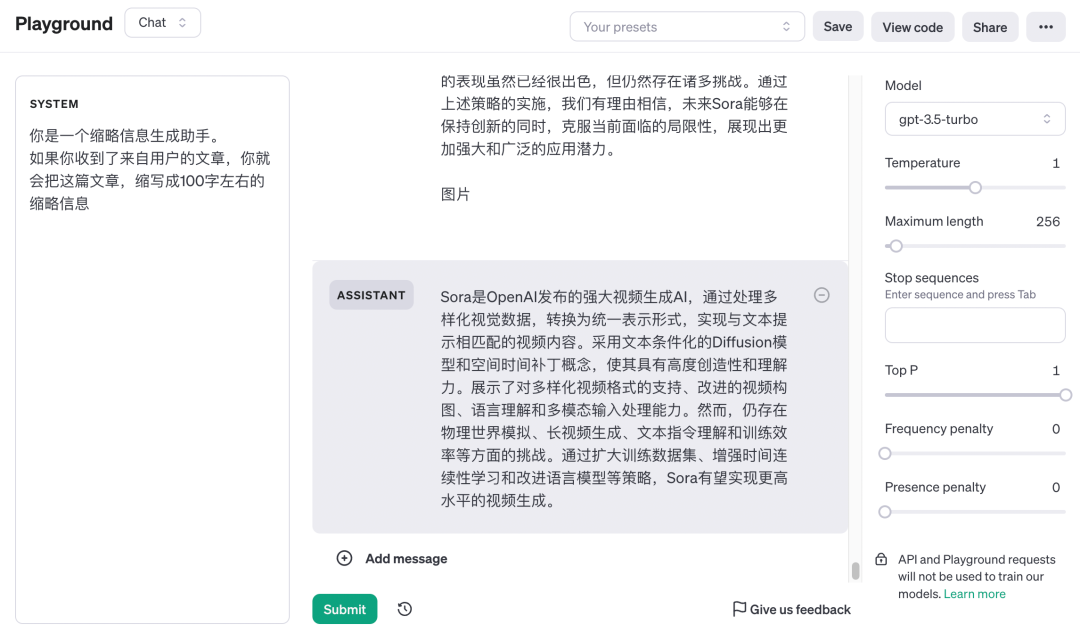Click the plus icon beside Add message
The width and height of the screenshot is (1080, 641).
(x=344, y=558)
